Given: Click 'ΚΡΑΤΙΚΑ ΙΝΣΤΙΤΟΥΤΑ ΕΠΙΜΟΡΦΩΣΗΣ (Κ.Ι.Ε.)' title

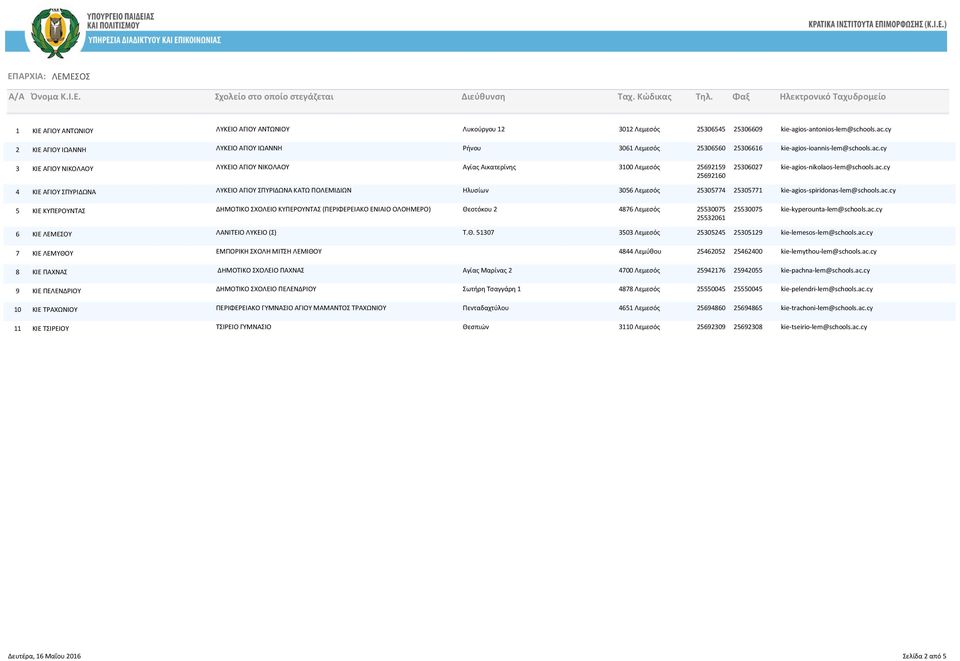Looking at the screenshot, I should click(x=877, y=24).
